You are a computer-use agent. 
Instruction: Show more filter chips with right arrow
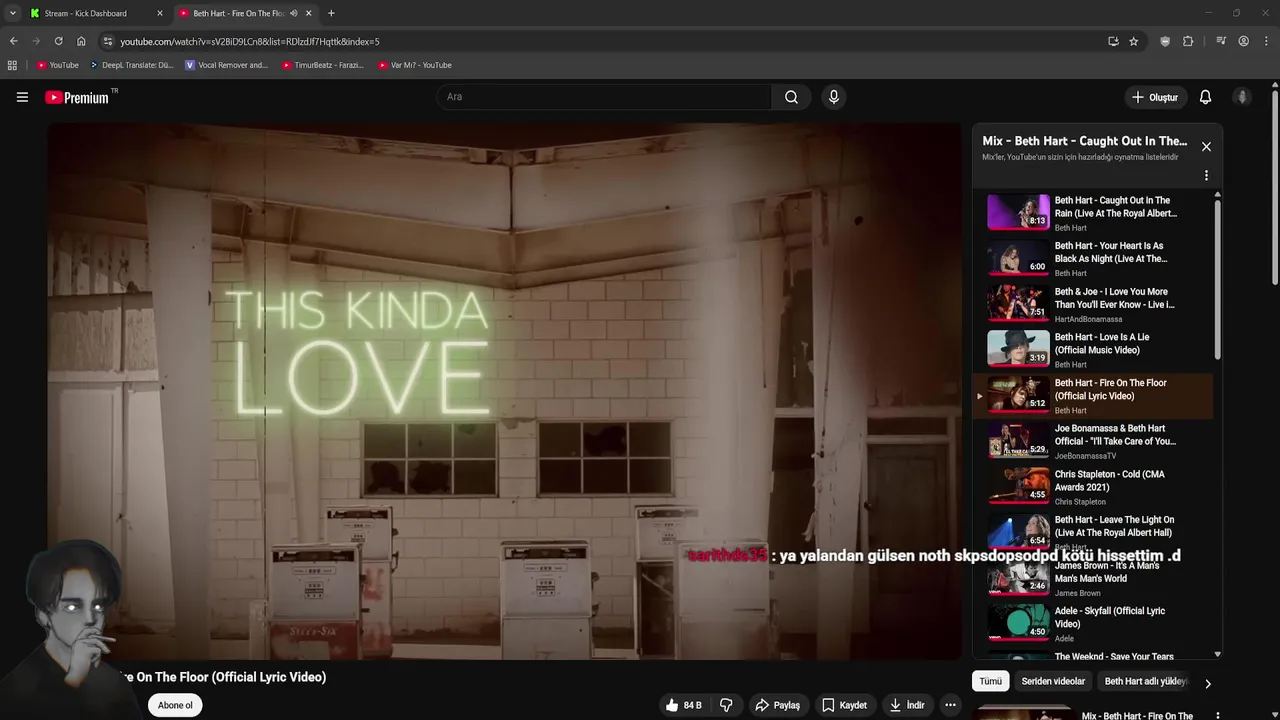[1207, 684]
